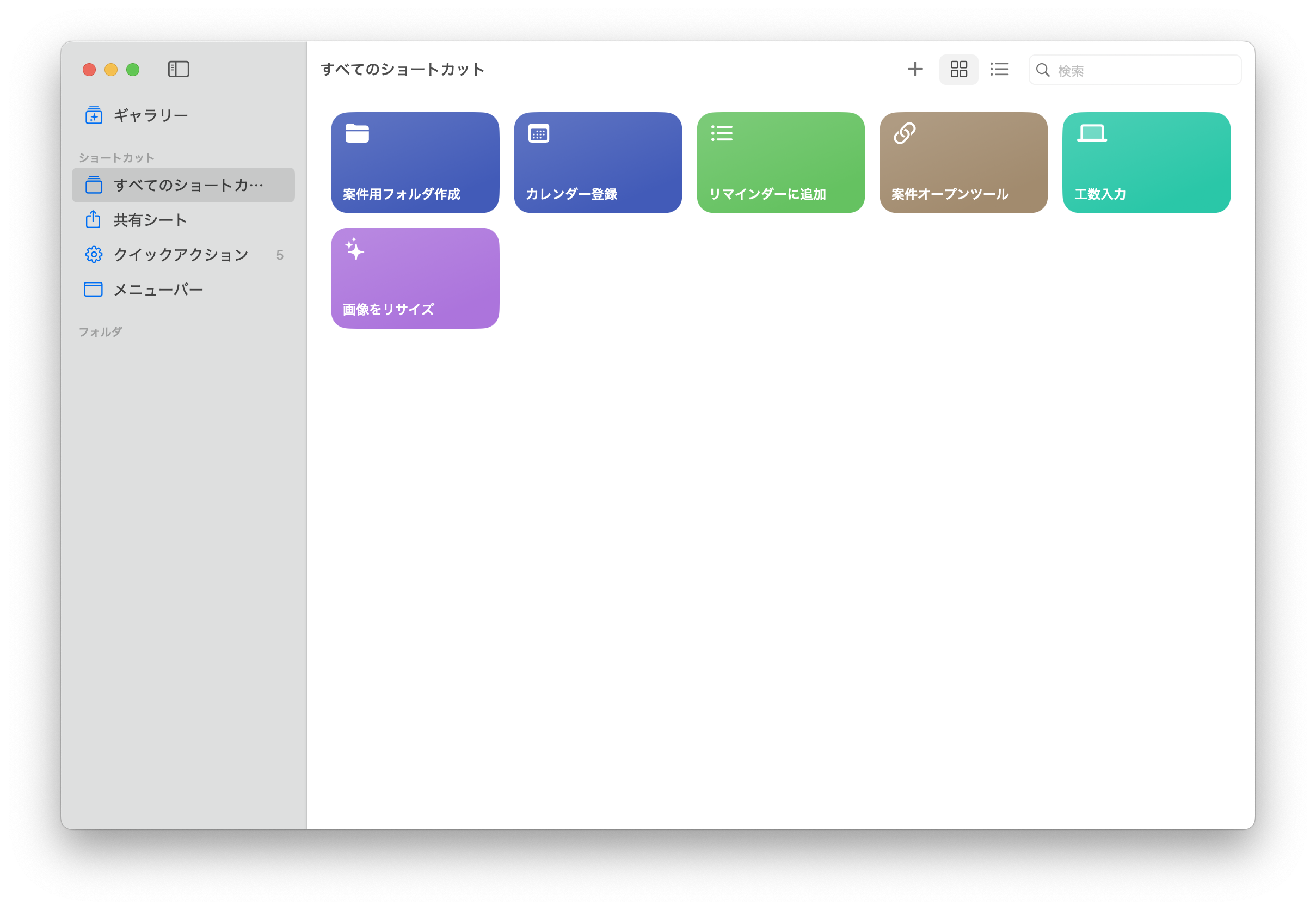The width and height of the screenshot is (1316, 910).
Task: Click the gallery sparkle icon
Action: [94, 115]
